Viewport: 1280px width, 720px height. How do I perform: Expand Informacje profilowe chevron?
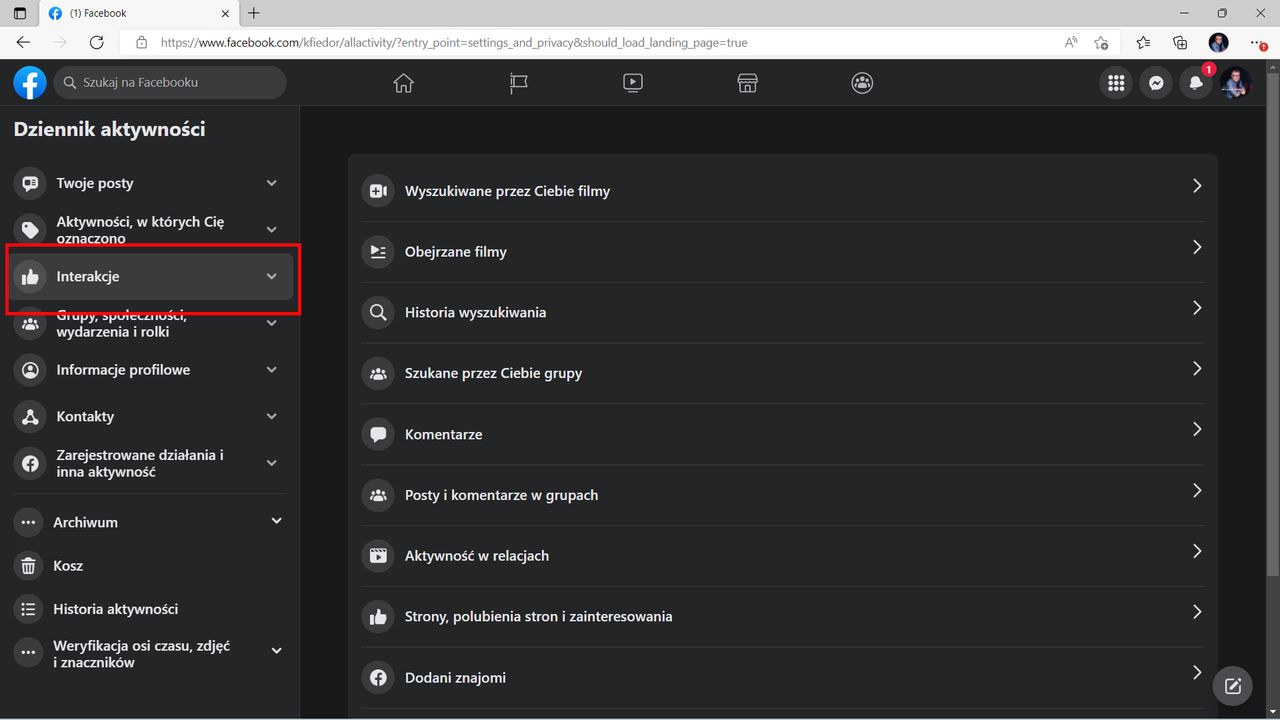[272, 370]
